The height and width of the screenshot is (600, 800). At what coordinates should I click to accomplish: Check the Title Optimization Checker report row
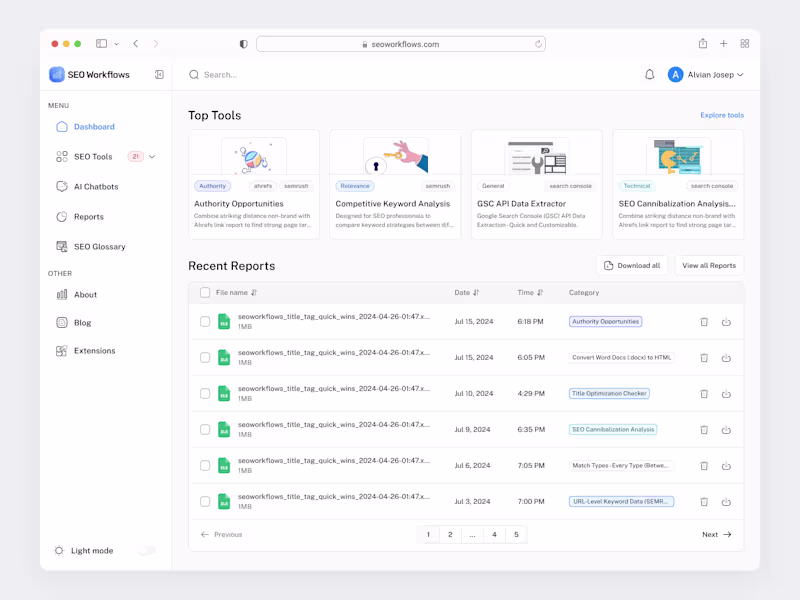[205, 393]
